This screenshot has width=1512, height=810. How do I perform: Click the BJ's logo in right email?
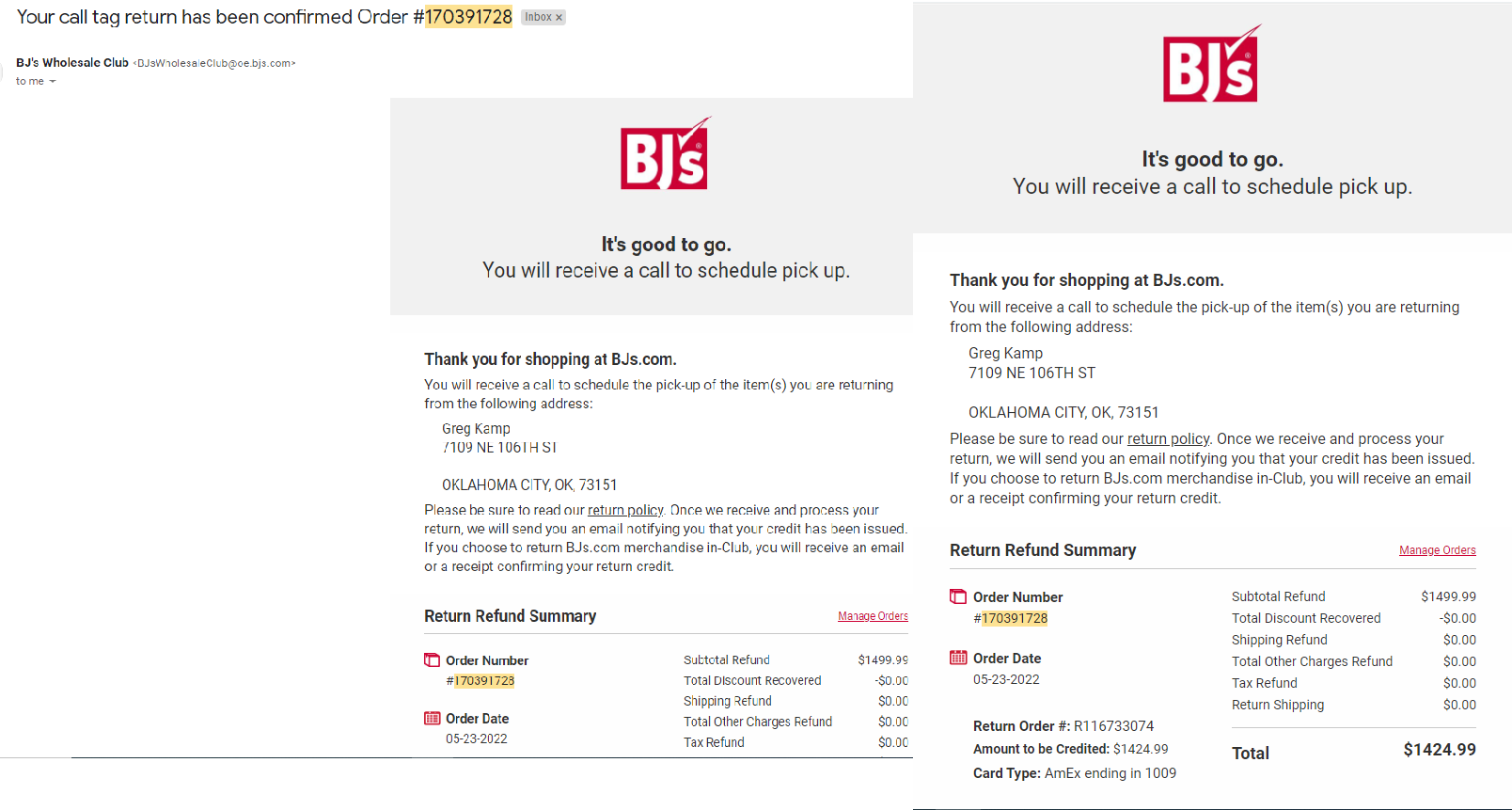[x=1211, y=64]
